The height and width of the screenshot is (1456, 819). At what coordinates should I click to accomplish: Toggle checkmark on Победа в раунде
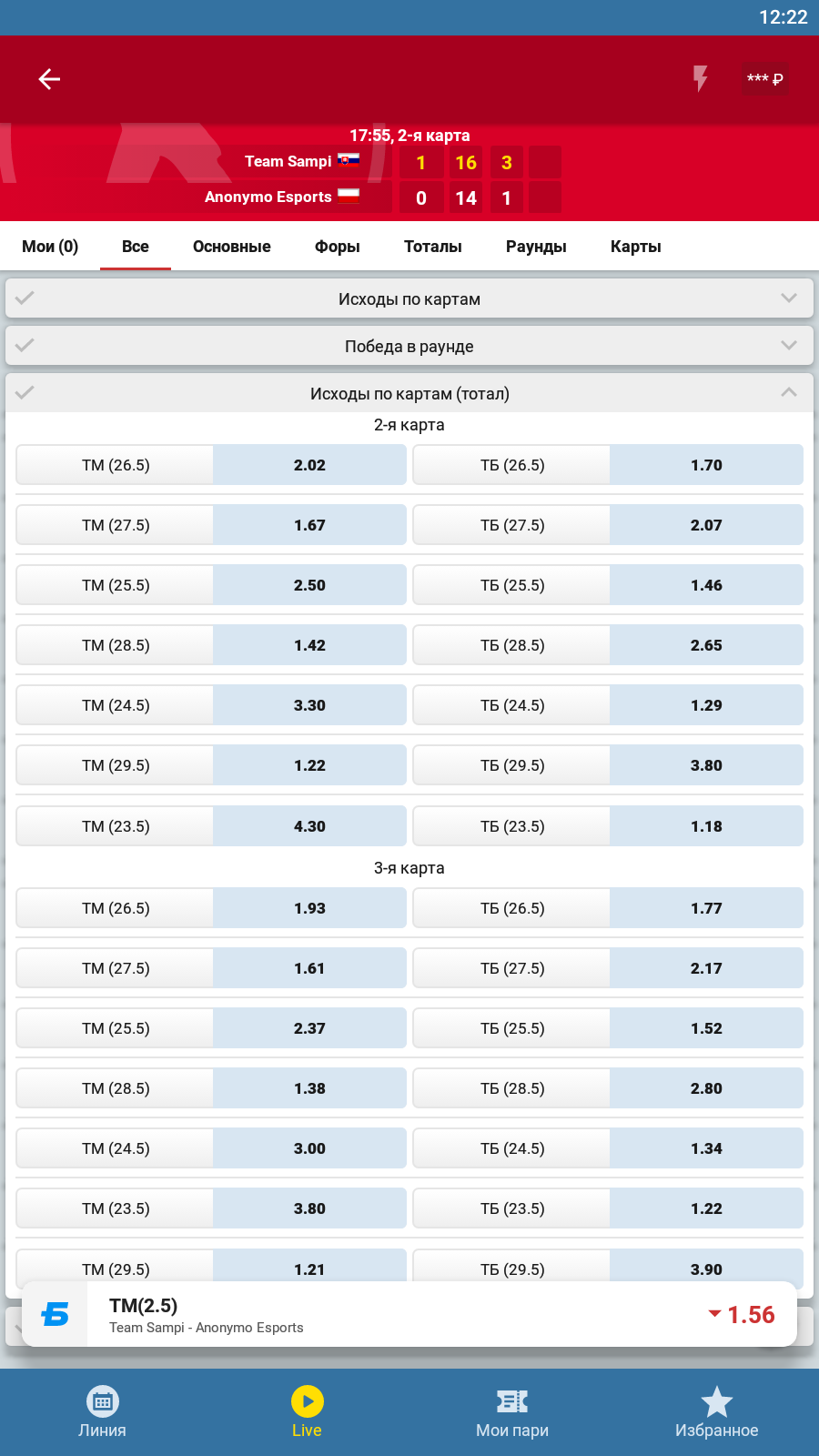(x=25, y=346)
